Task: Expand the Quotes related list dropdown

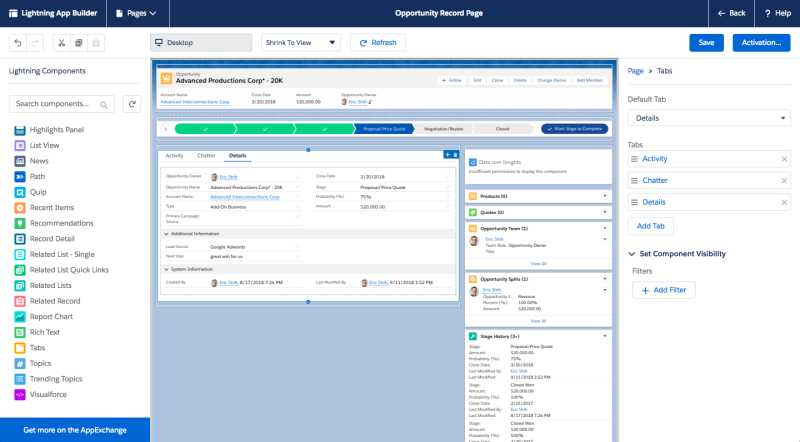Action: point(605,212)
